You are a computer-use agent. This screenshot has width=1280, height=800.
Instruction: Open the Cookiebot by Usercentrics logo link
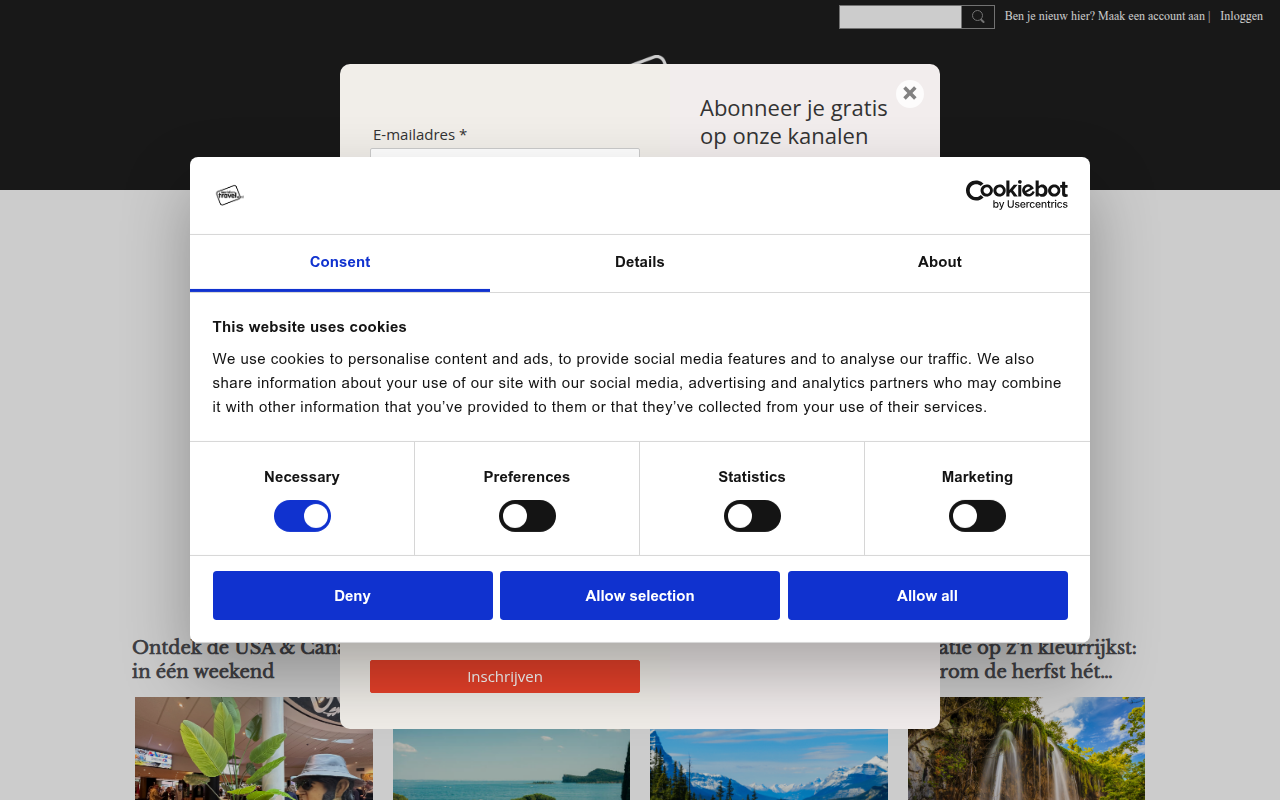pyautogui.click(x=1016, y=195)
